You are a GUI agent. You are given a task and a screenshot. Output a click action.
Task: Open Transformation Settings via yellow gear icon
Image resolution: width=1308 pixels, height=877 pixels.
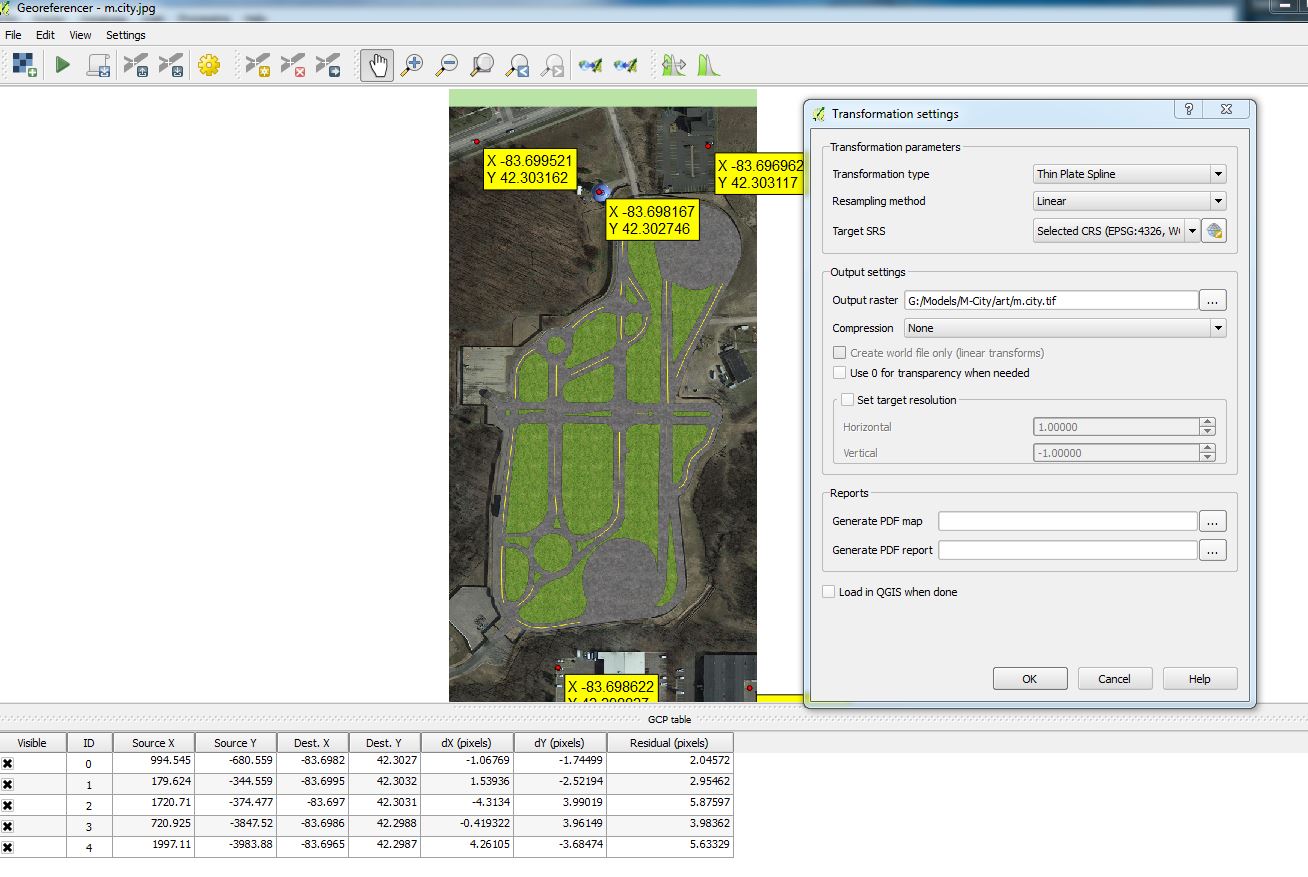pyautogui.click(x=208, y=66)
